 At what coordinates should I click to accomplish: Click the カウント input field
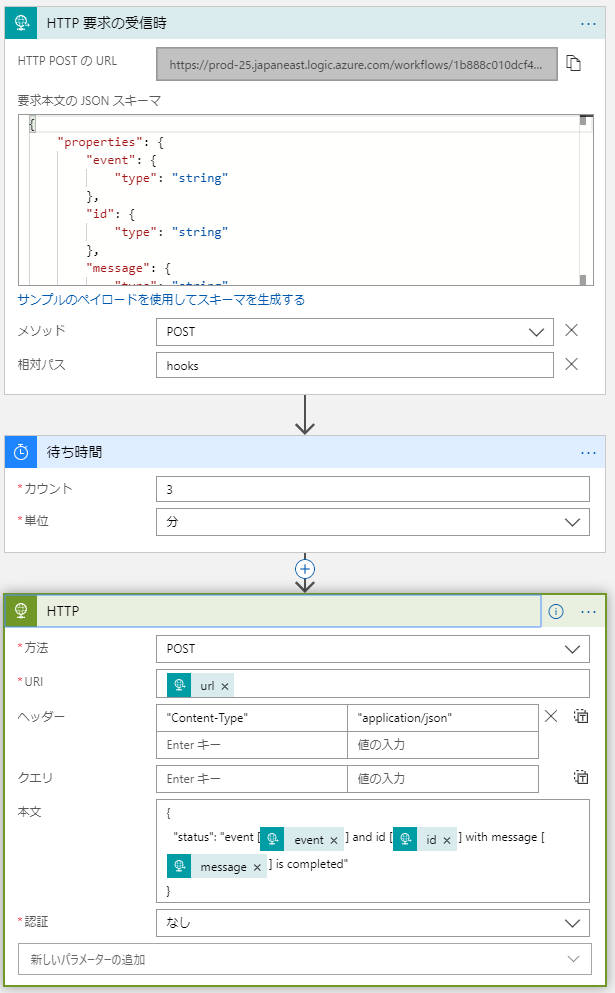[372, 489]
